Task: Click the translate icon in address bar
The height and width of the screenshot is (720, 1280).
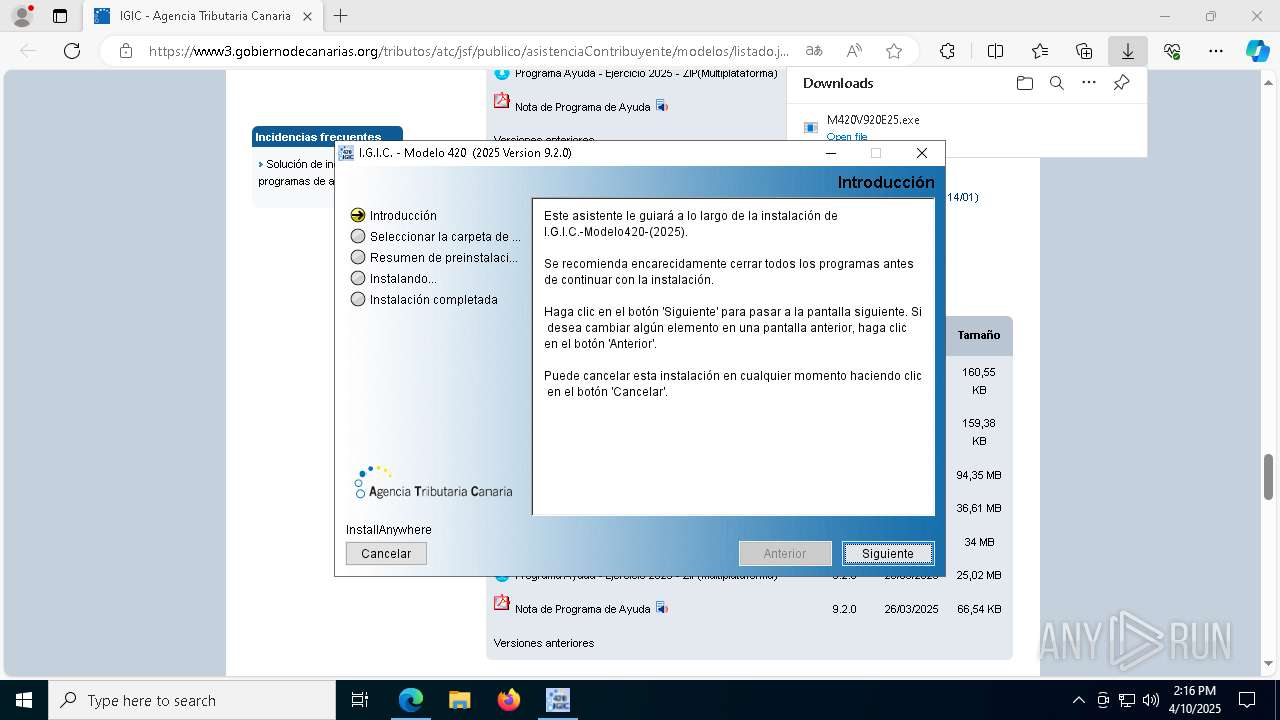Action: click(x=814, y=51)
